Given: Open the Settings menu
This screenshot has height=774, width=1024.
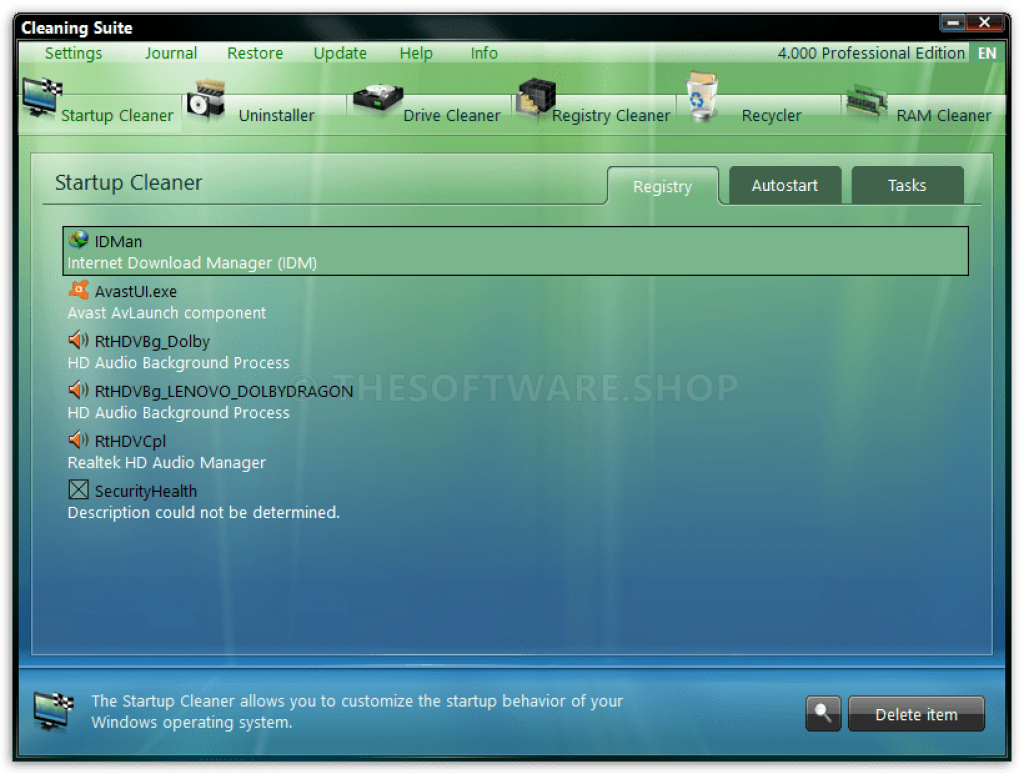Looking at the screenshot, I should [x=73, y=53].
